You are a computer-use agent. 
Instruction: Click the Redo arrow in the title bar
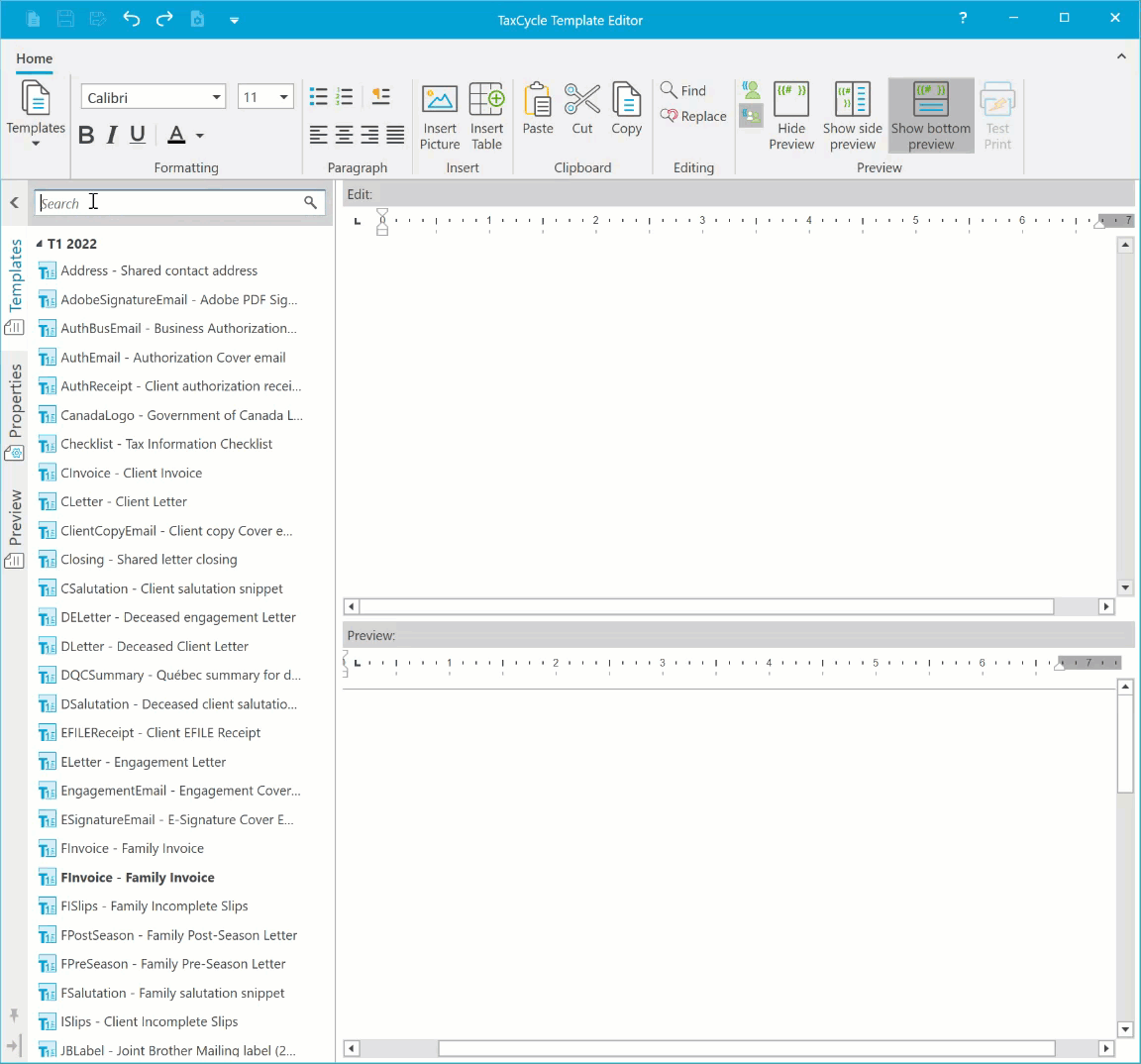(x=164, y=19)
